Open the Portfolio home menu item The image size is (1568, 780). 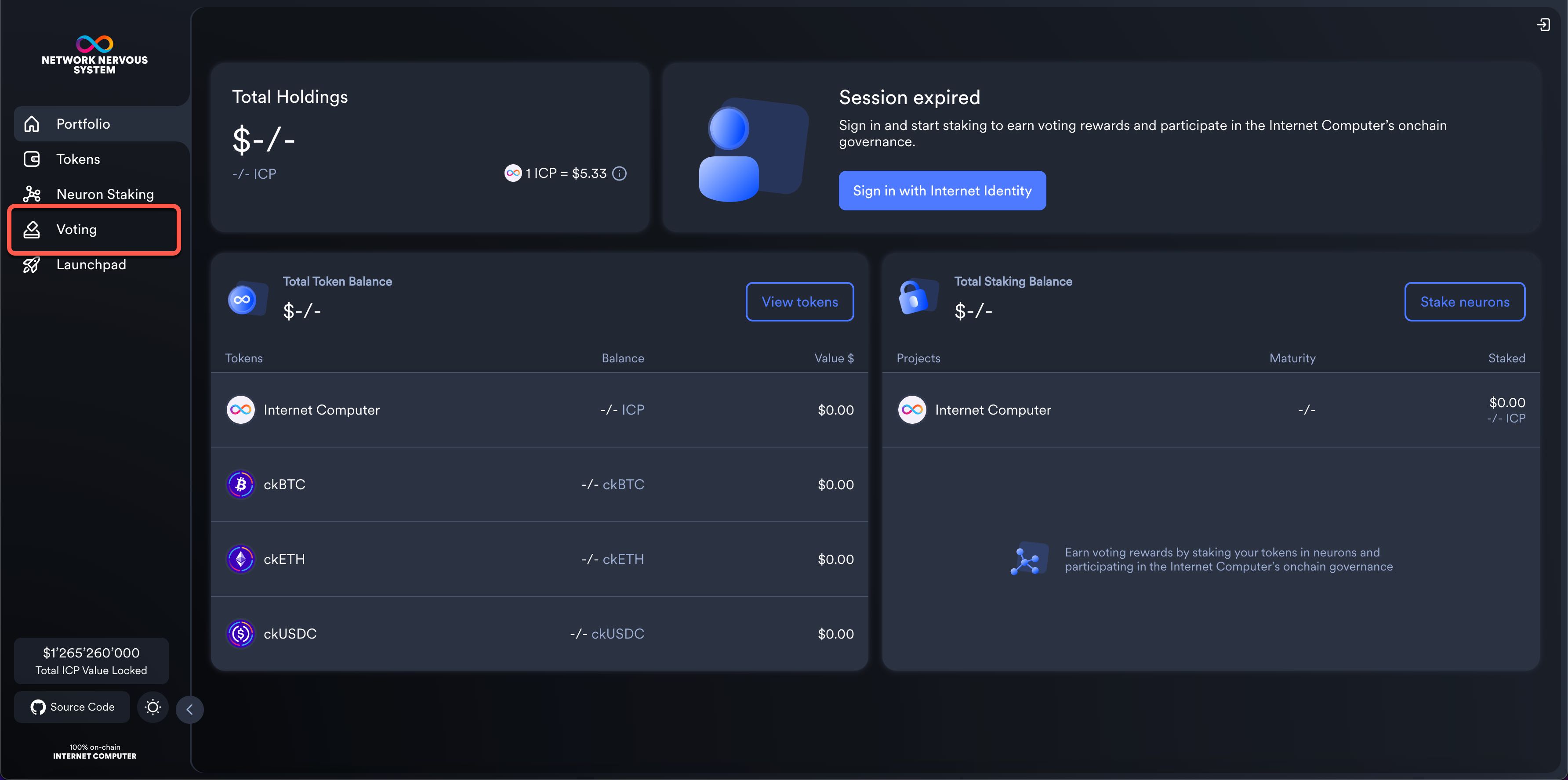[x=83, y=124]
